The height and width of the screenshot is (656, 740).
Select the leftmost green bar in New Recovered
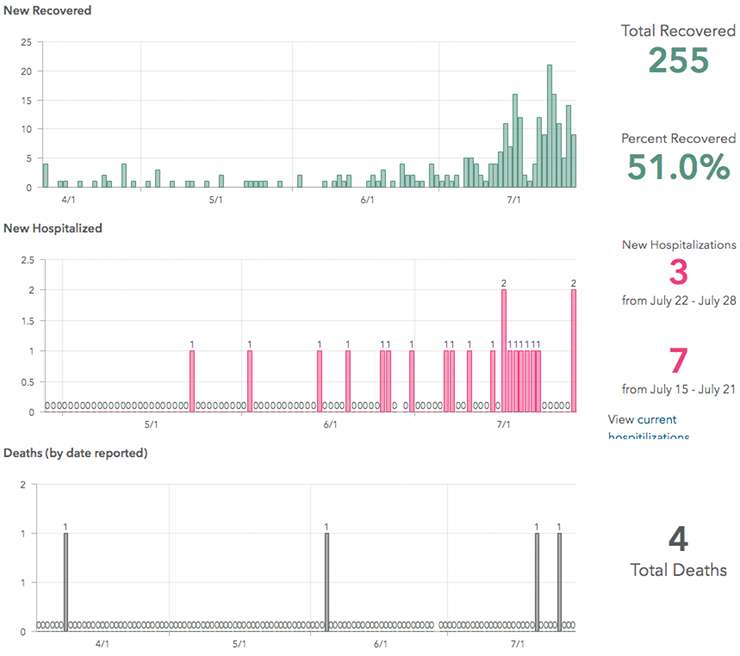pos(45,176)
